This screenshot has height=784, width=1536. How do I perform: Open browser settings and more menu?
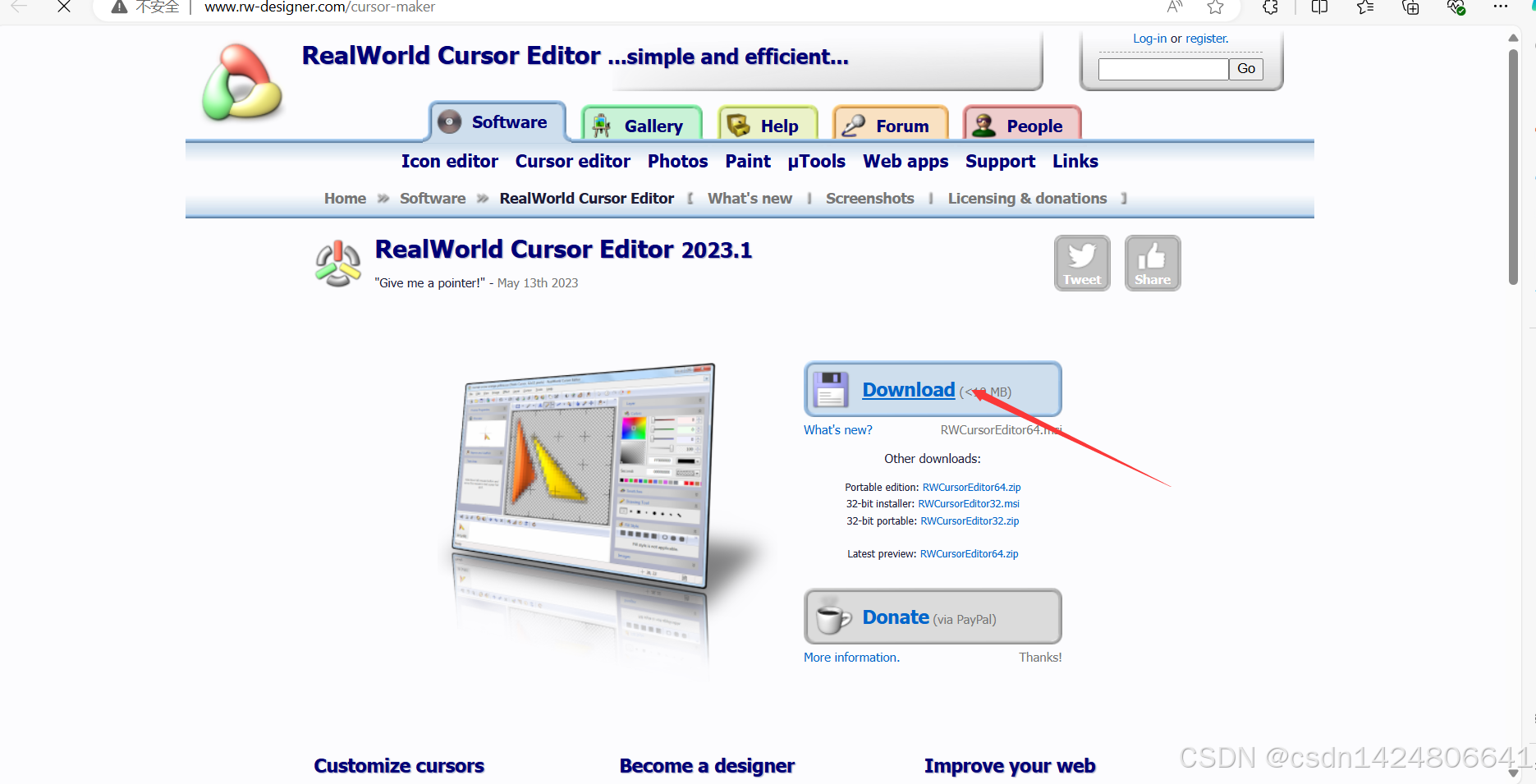[1501, 7]
